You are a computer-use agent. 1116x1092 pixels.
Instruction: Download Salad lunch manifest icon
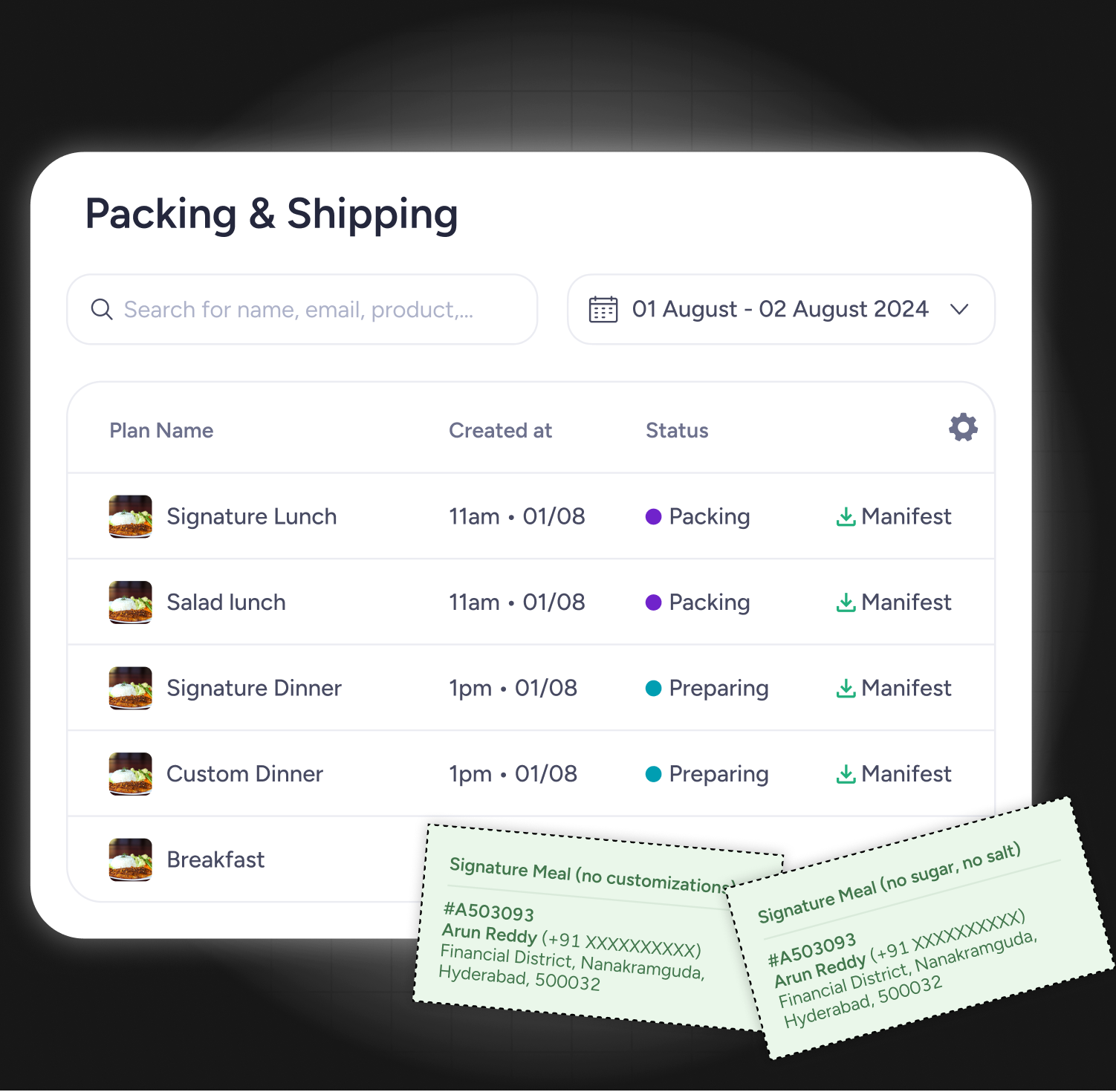point(846,602)
